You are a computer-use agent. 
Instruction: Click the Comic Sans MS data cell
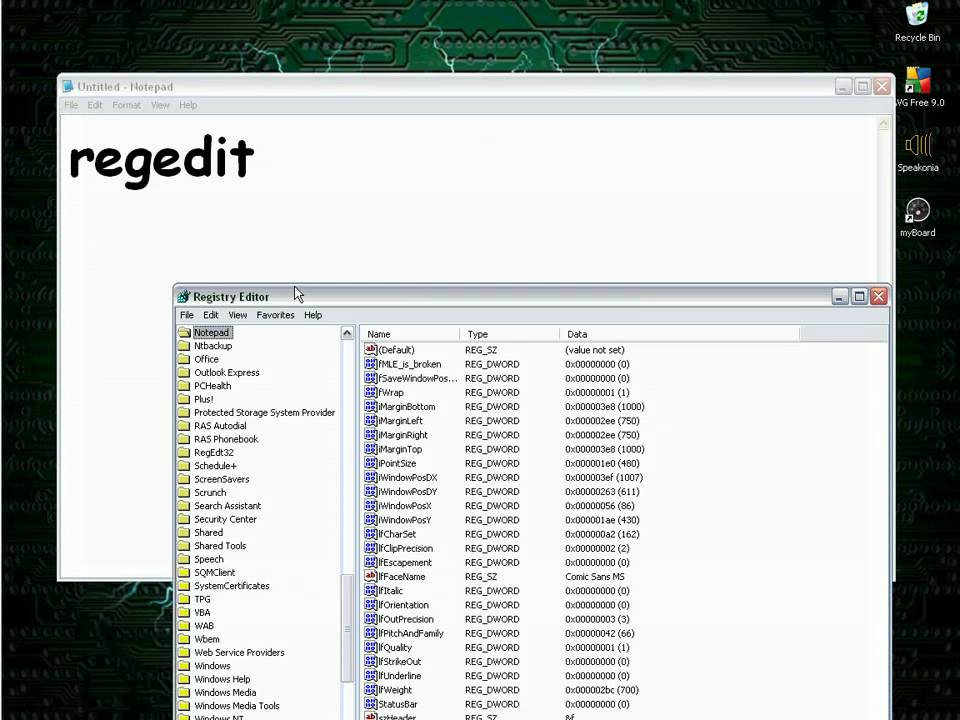(594, 577)
